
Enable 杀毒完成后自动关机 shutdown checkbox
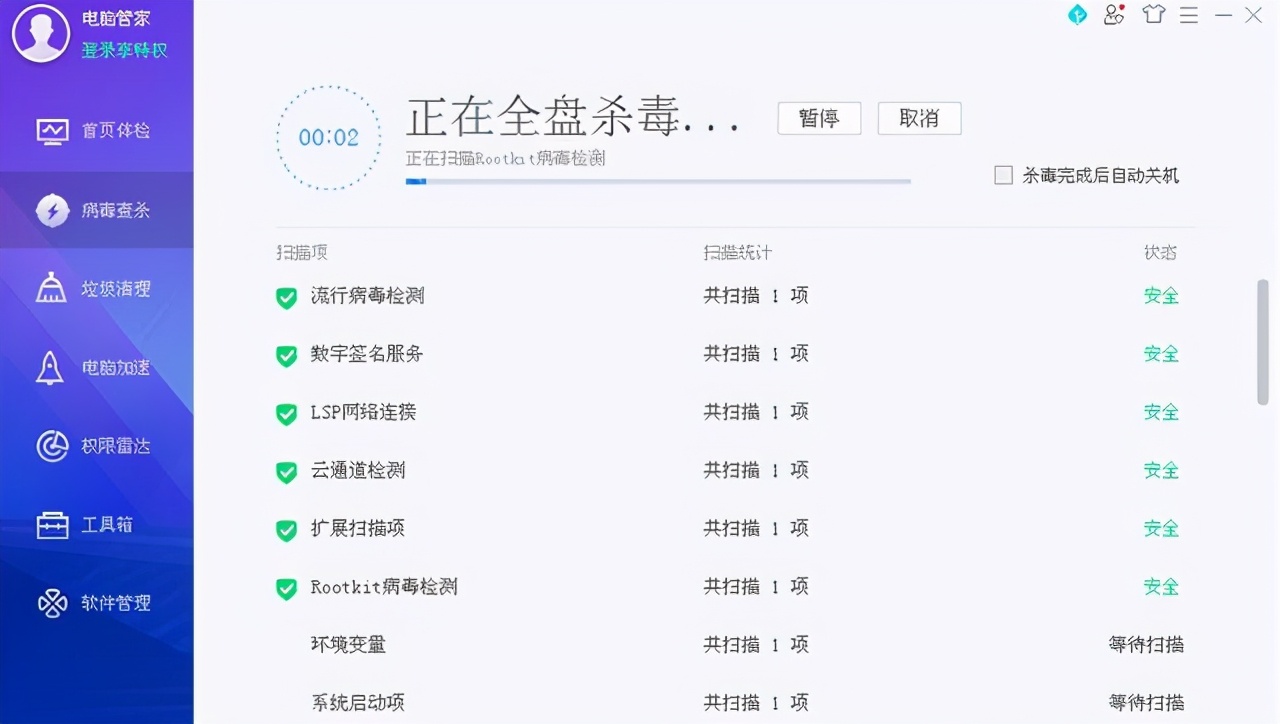coord(1001,175)
